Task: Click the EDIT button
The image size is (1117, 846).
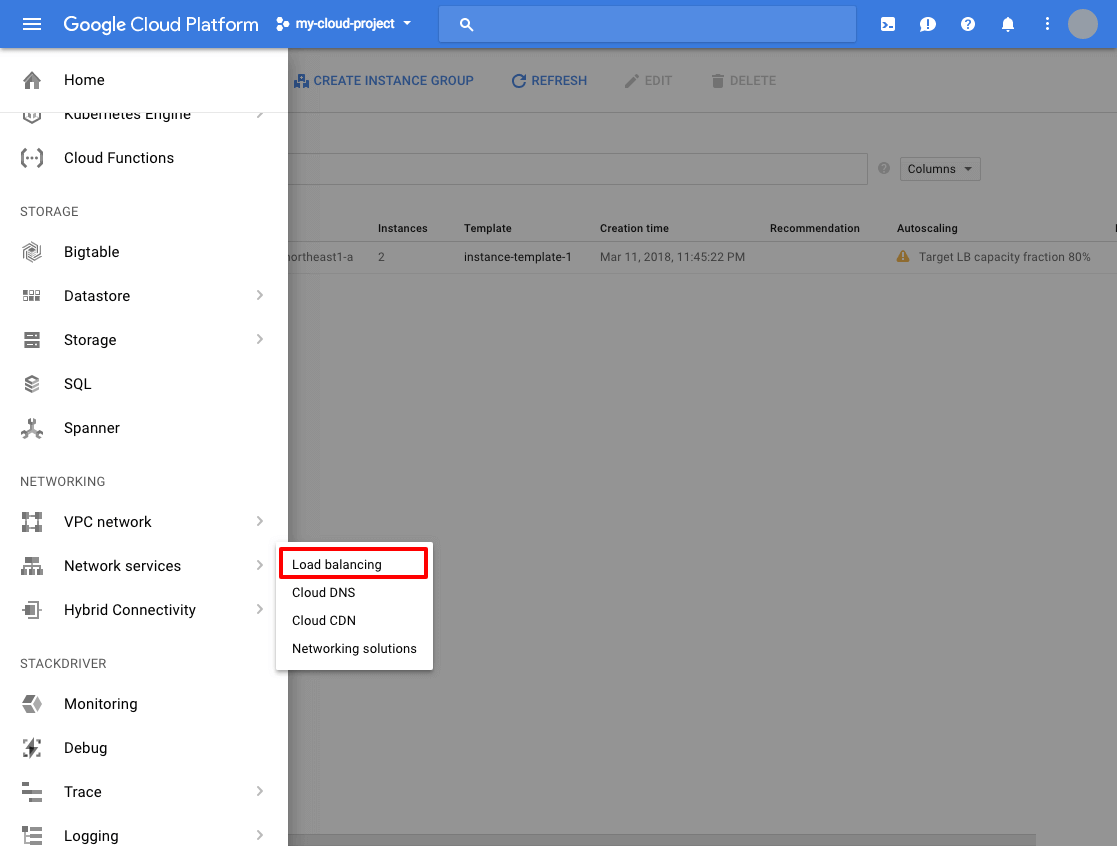Action: (x=648, y=80)
